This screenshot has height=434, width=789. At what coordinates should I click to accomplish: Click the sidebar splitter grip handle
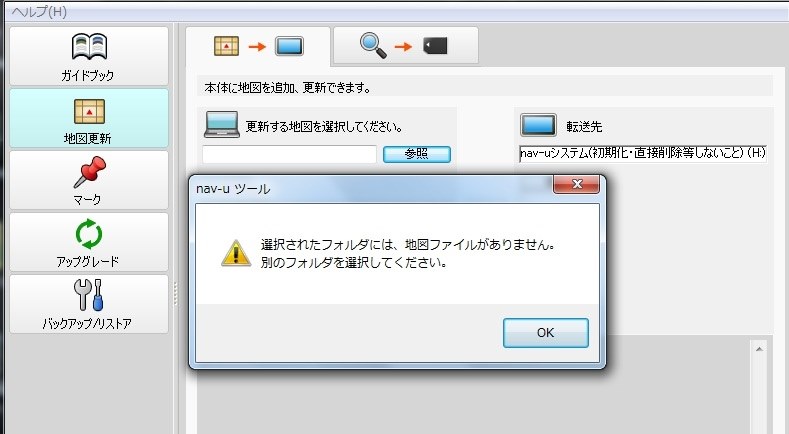176,294
